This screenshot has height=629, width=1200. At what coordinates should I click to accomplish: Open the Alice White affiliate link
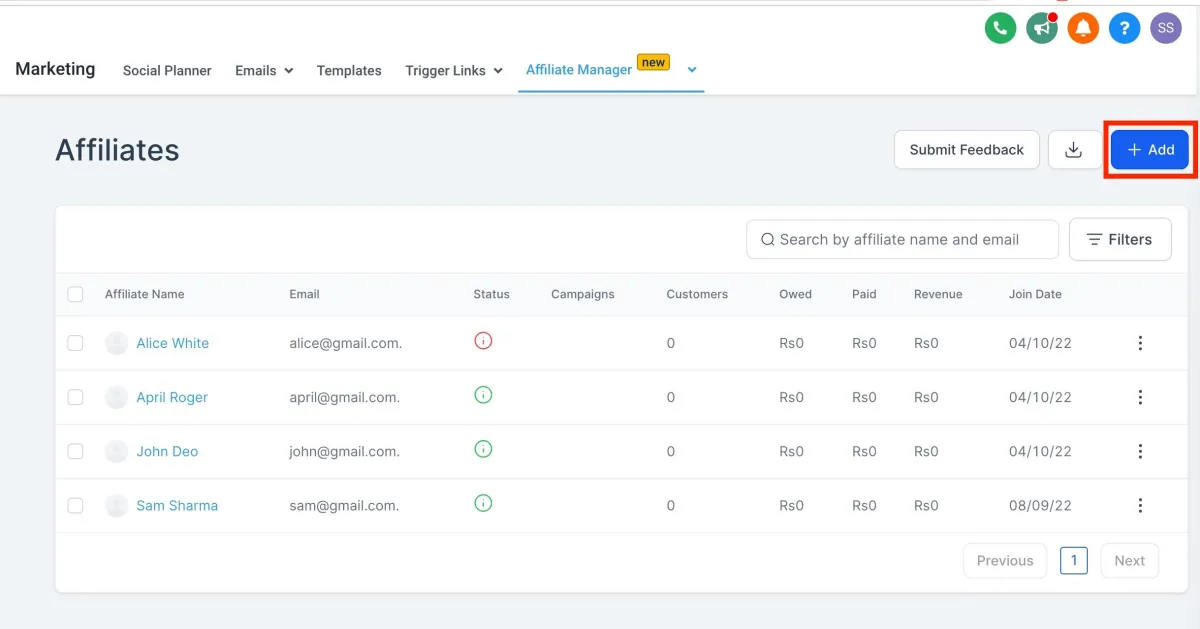coord(173,343)
